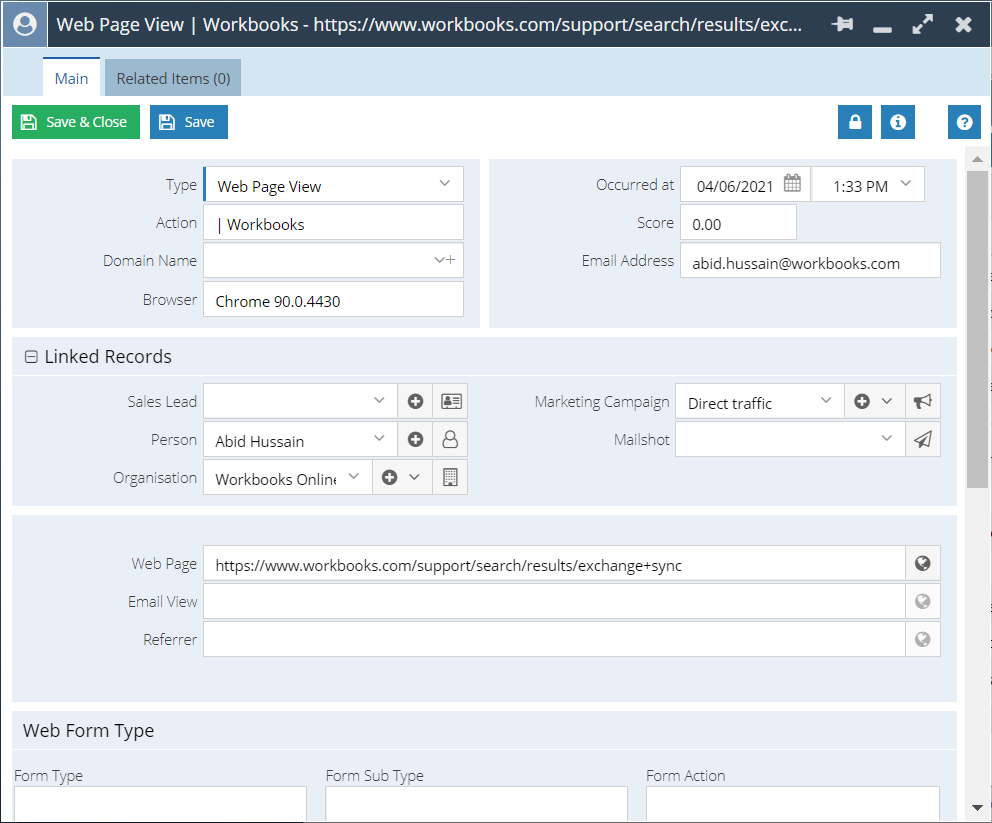Open the Type dropdown
Image resolution: width=992 pixels, height=823 pixels.
[445, 183]
